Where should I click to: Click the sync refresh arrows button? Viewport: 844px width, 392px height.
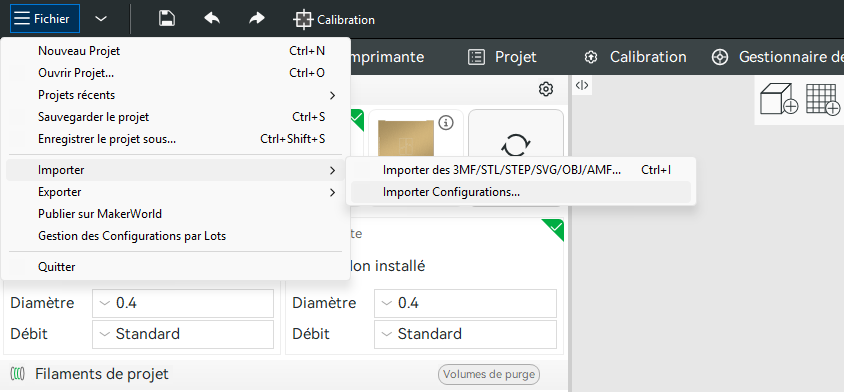(516, 145)
